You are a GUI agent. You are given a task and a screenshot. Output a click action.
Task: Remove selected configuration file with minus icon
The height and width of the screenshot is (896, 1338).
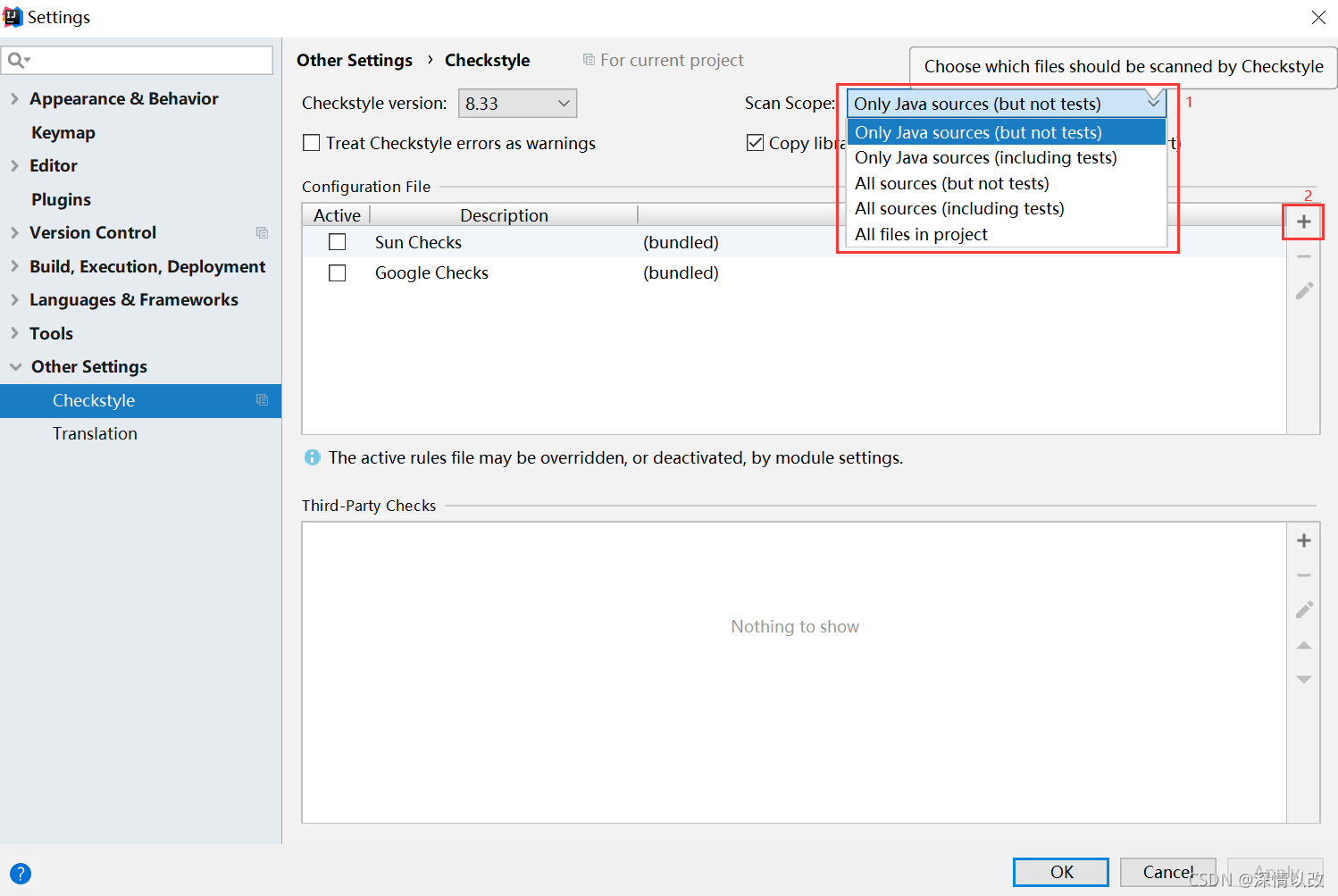point(1304,256)
